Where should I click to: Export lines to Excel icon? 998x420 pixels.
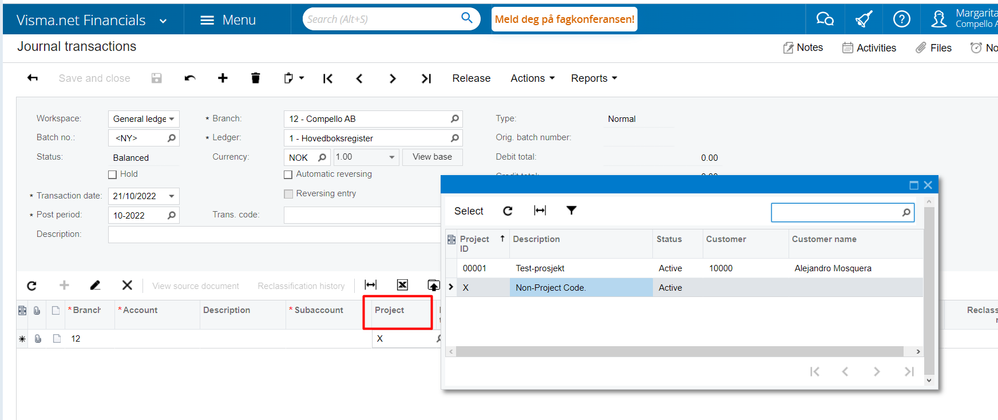tap(402, 286)
